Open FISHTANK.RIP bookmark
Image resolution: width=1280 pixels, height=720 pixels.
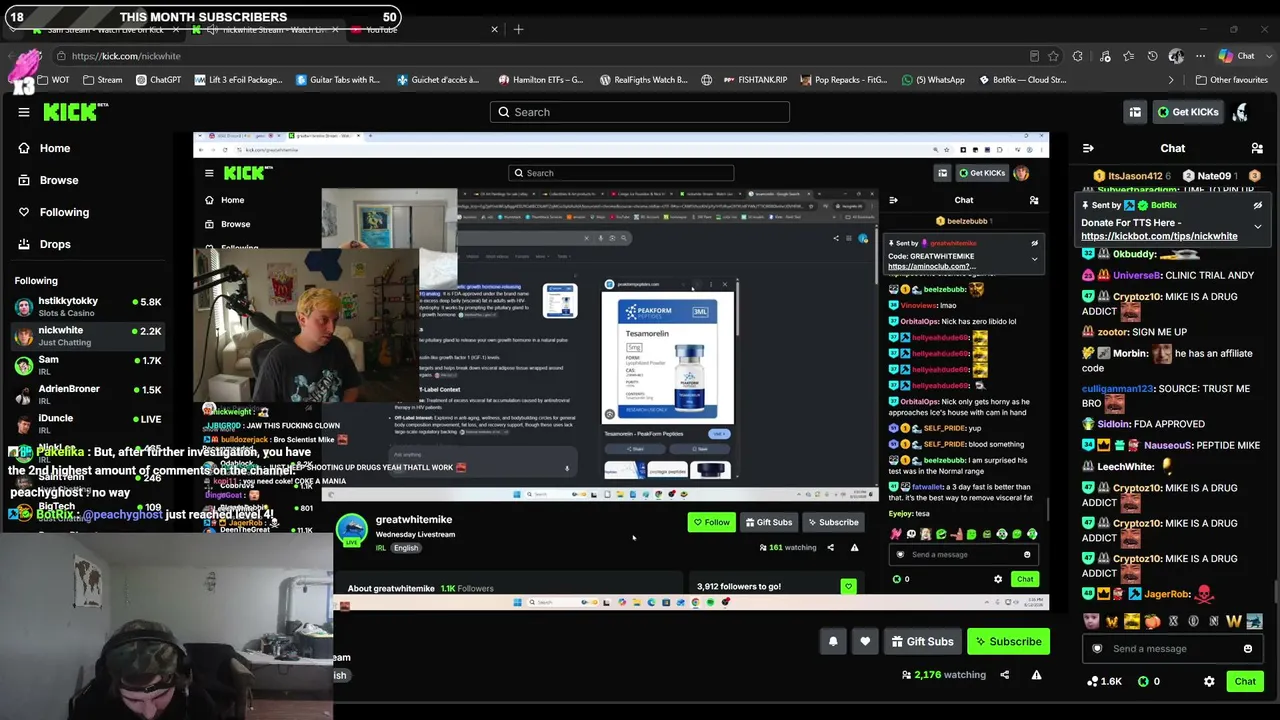(x=755, y=80)
